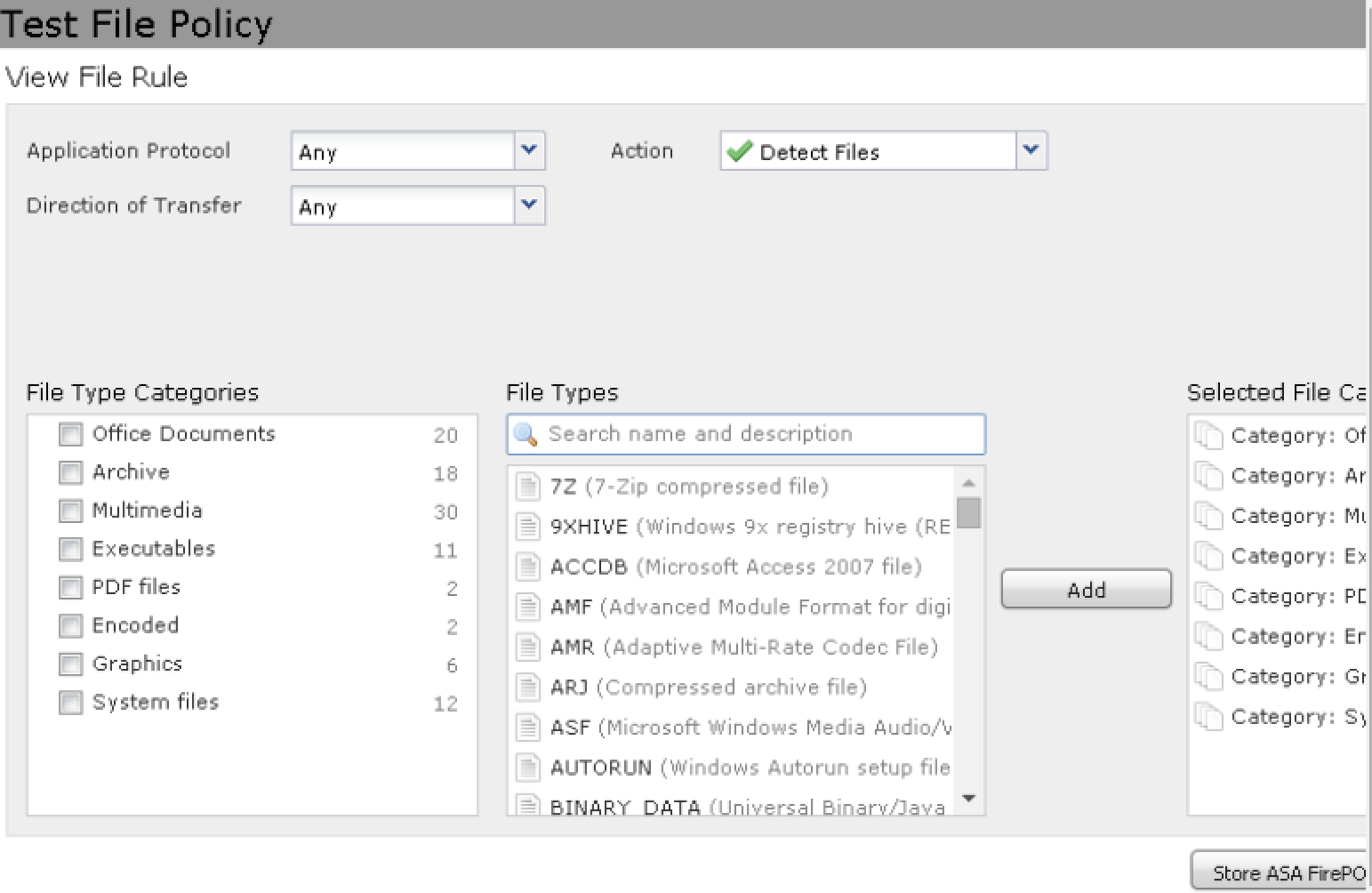Image resolution: width=1372 pixels, height=893 pixels.
Task: Click the AMR file type icon
Action: (x=528, y=647)
